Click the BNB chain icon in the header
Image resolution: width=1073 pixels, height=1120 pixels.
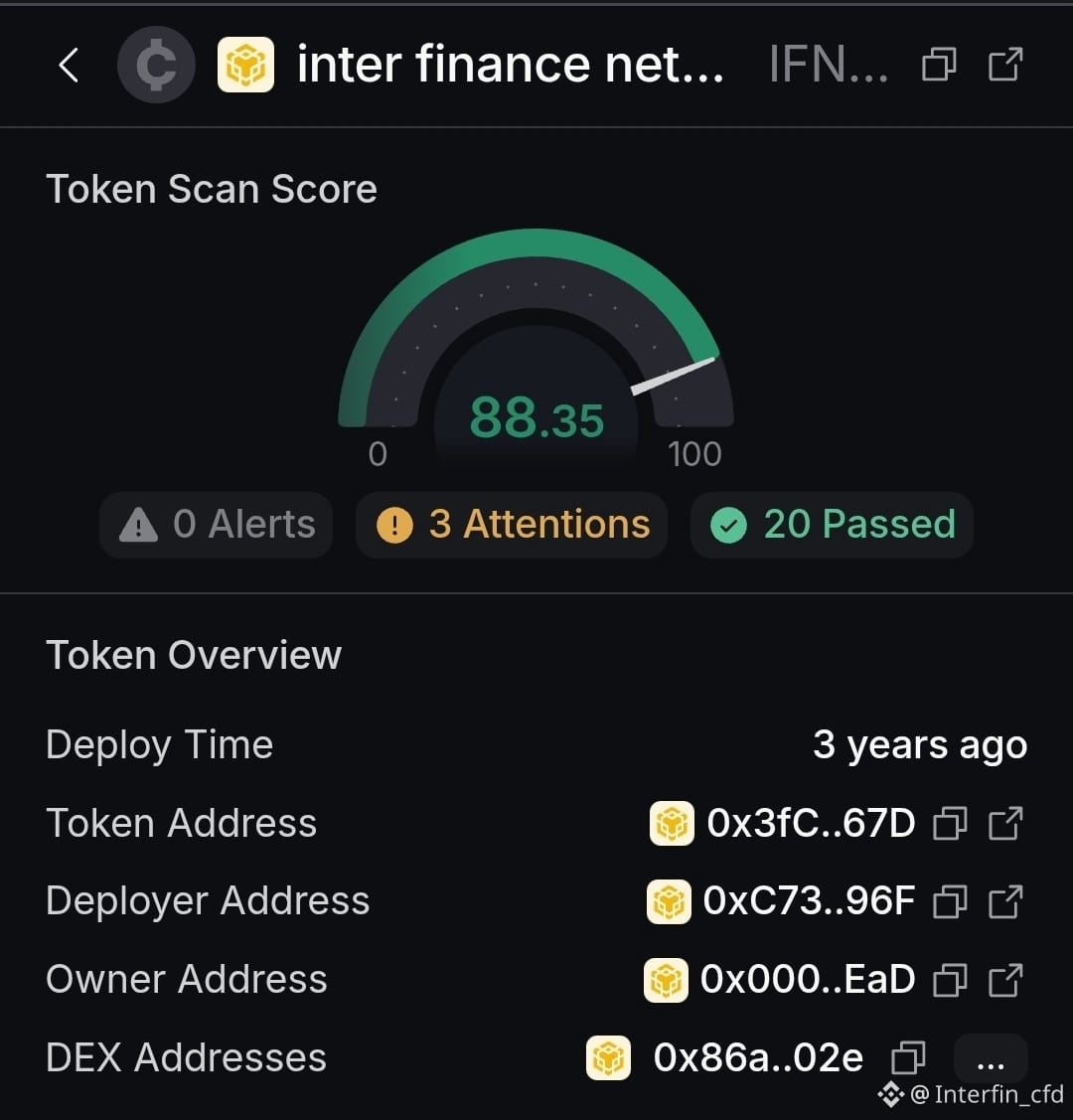(245, 65)
